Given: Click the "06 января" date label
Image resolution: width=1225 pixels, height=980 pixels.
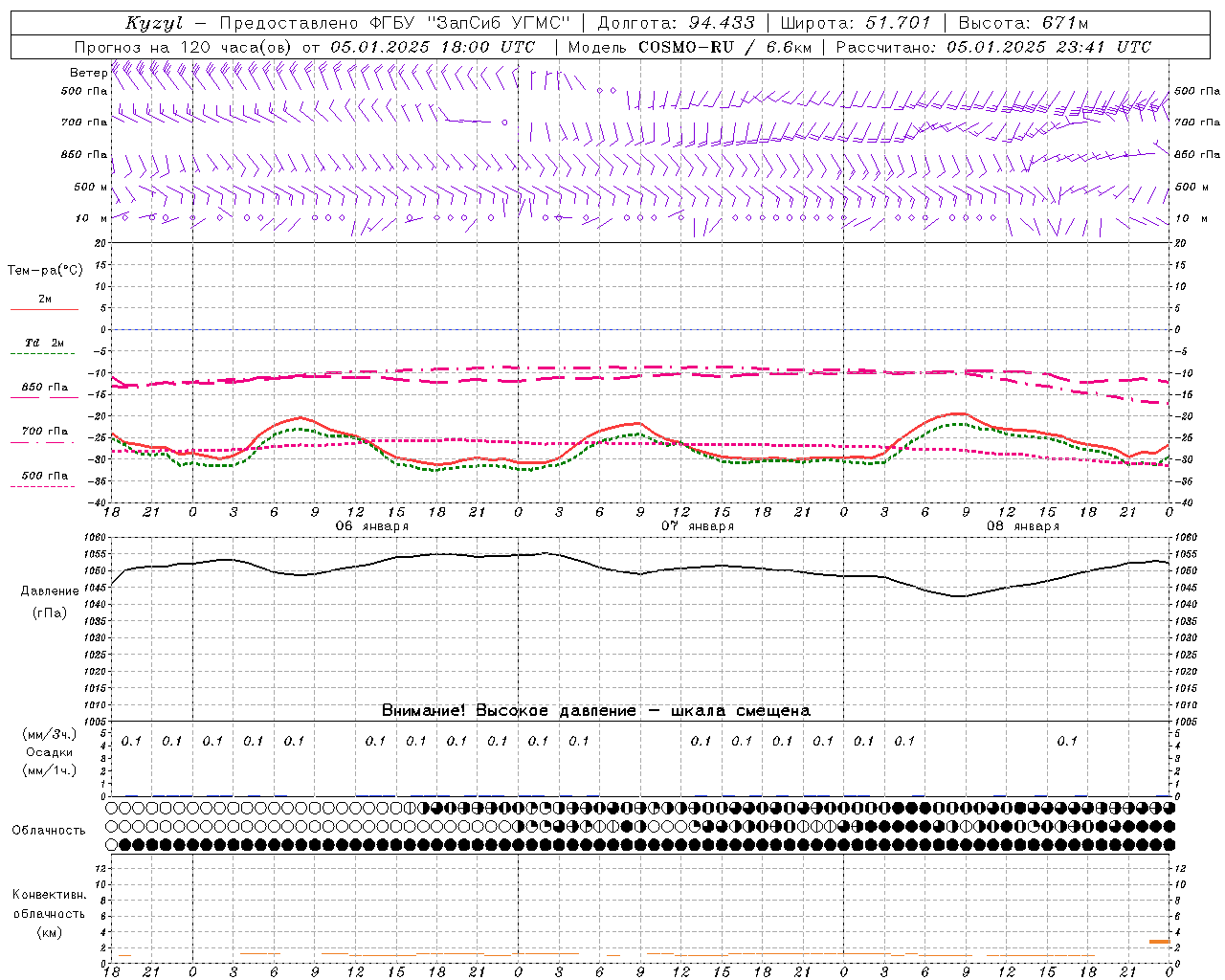Looking at the screenshot, I should 371,526.
